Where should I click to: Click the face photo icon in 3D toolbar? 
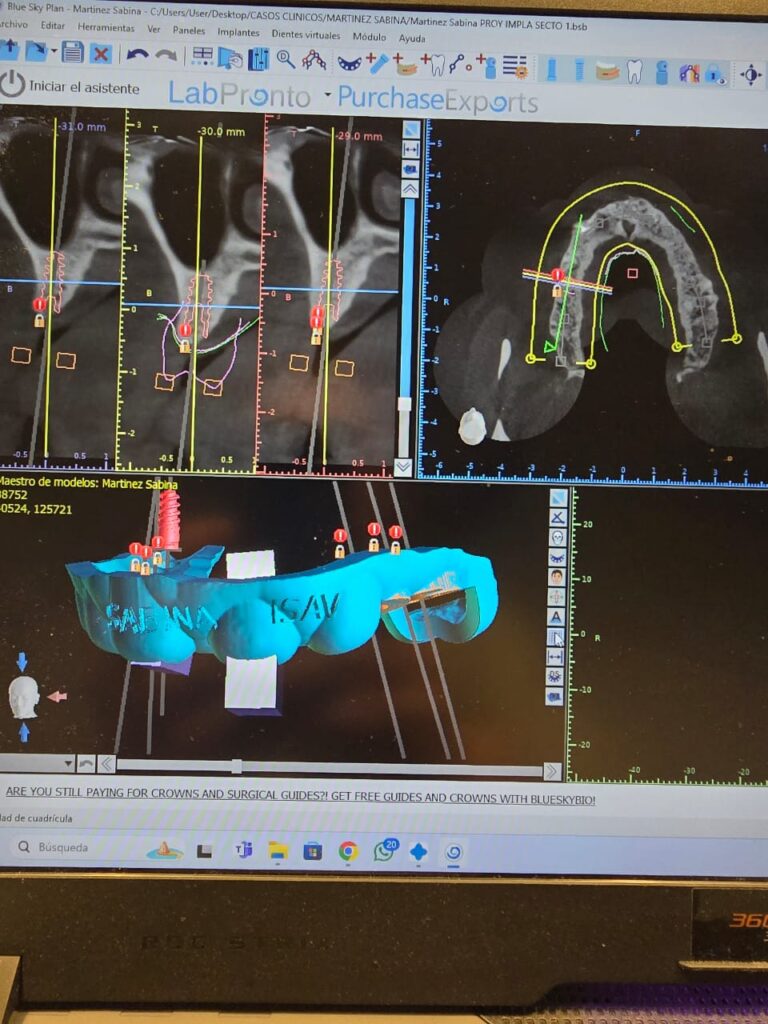(557, 576)
